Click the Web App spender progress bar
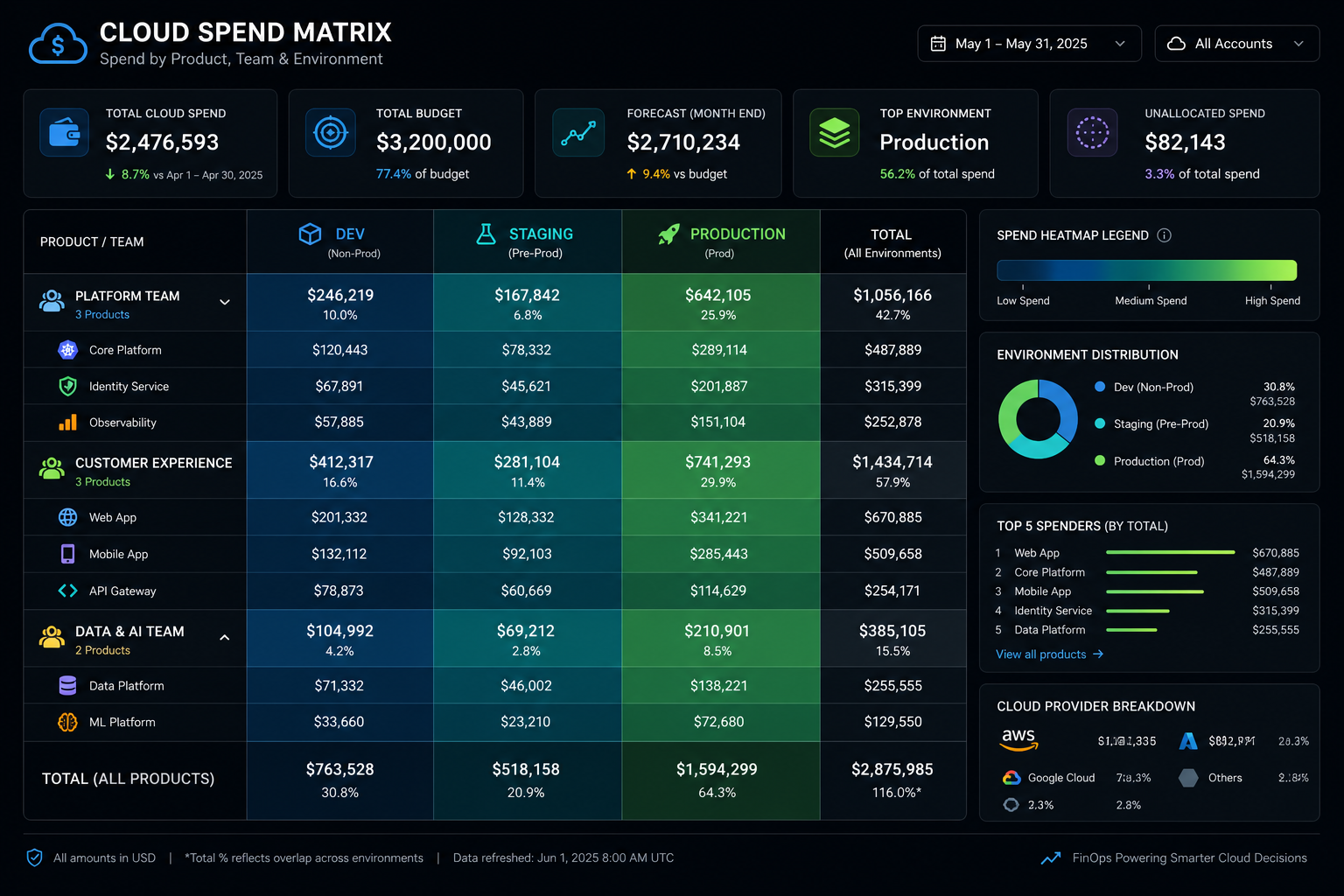1344x896 pixels. 1170,553
